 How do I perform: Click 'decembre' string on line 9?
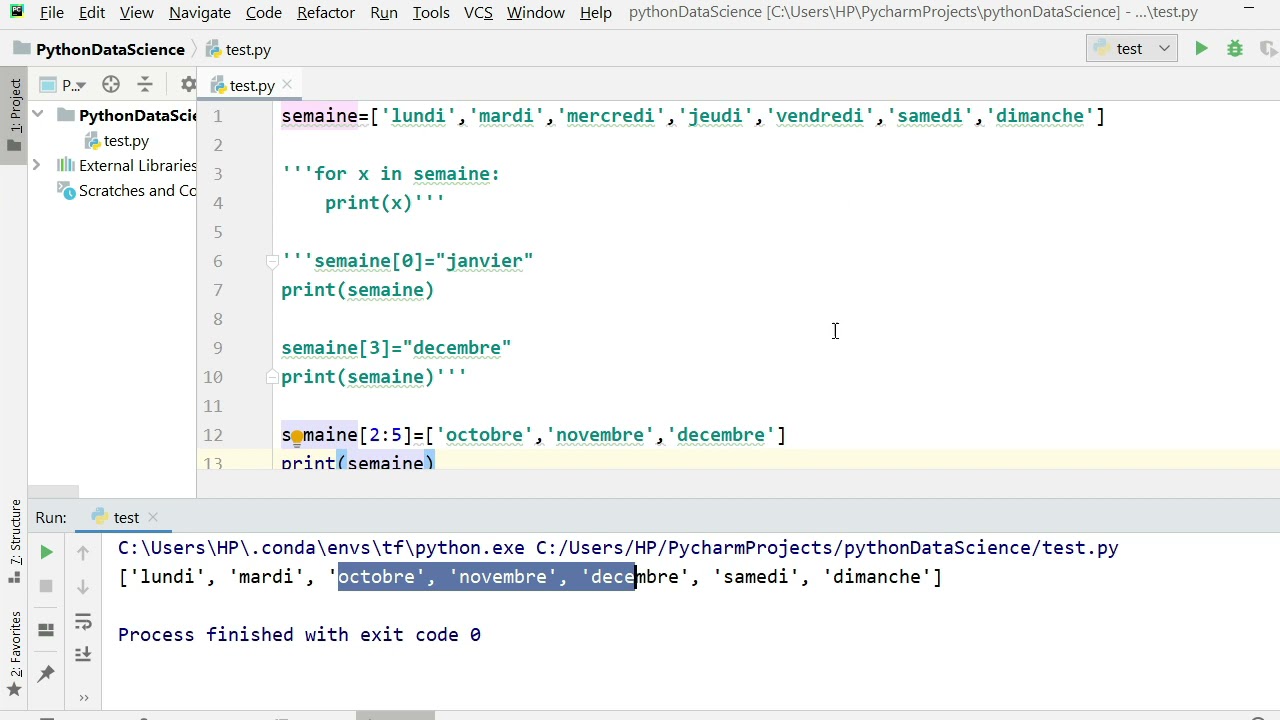[x=457, y=348]
